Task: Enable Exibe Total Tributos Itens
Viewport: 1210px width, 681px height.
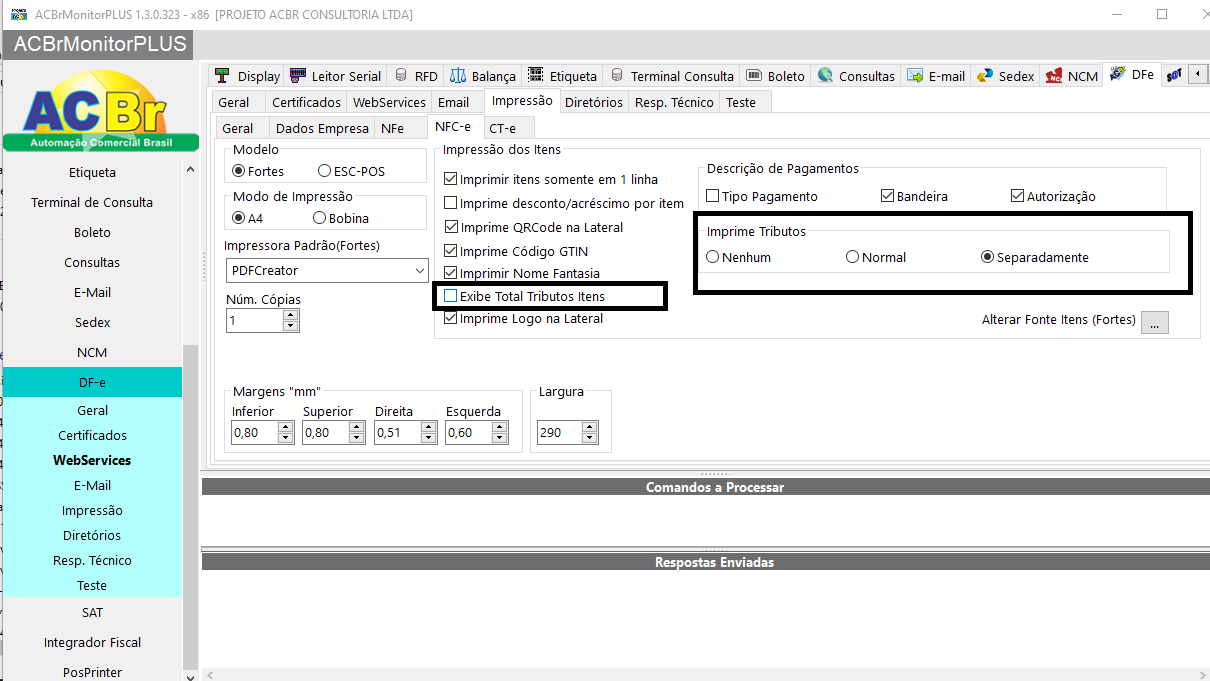Action: 450,296
